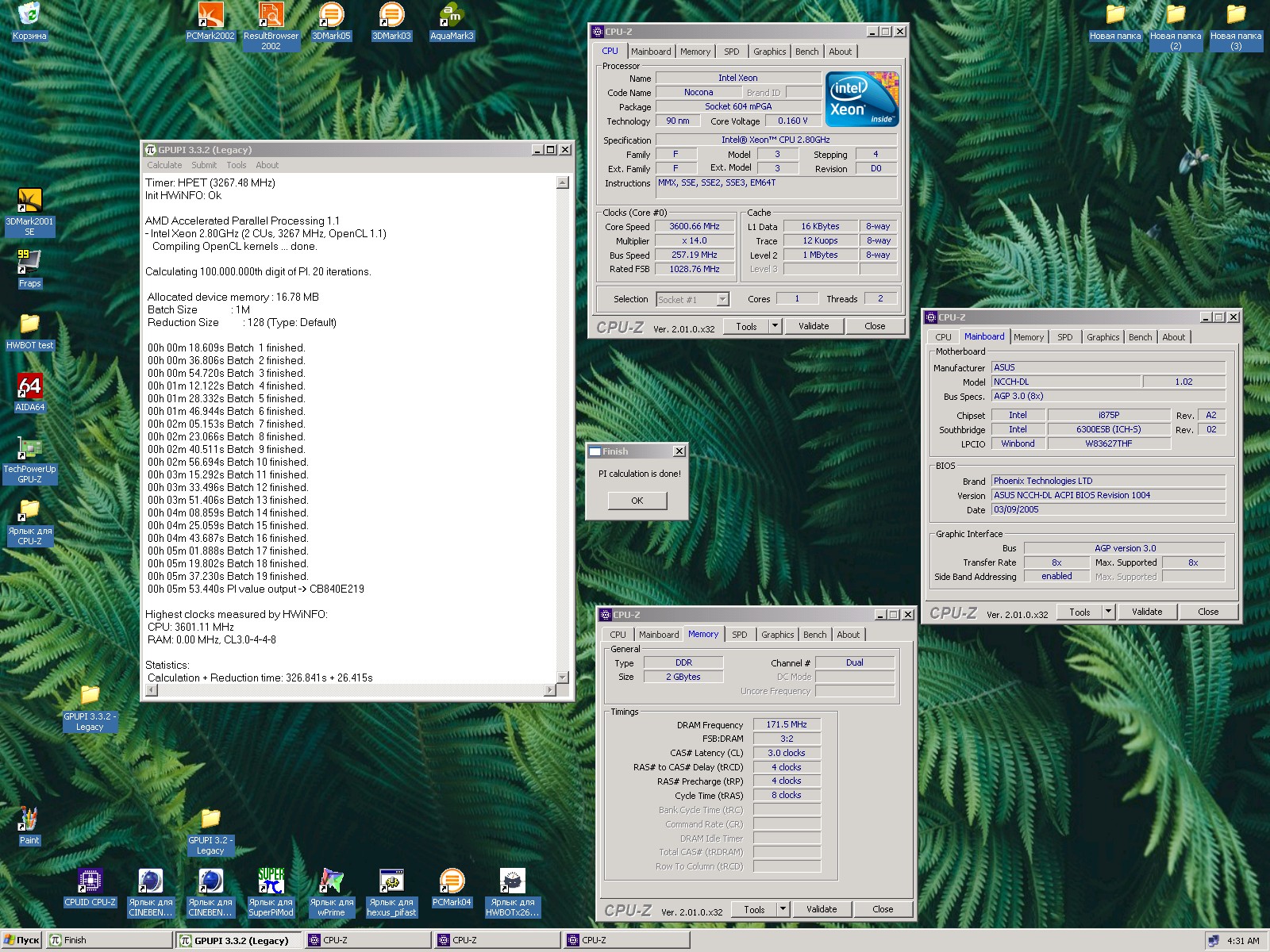Select GPUPI 3.3.2 (Legacy) taskbar button
This screenshot has width=1270, height=952.
(x=239, y=940)
